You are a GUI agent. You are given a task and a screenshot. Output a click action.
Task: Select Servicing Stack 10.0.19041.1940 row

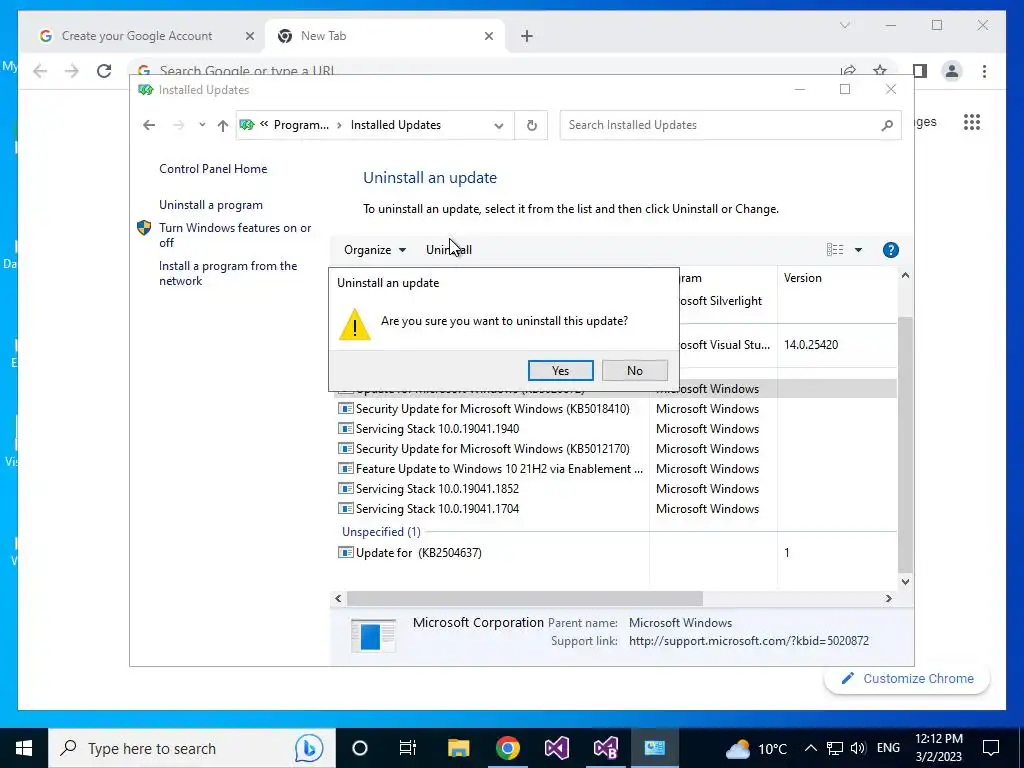(615, 428)
